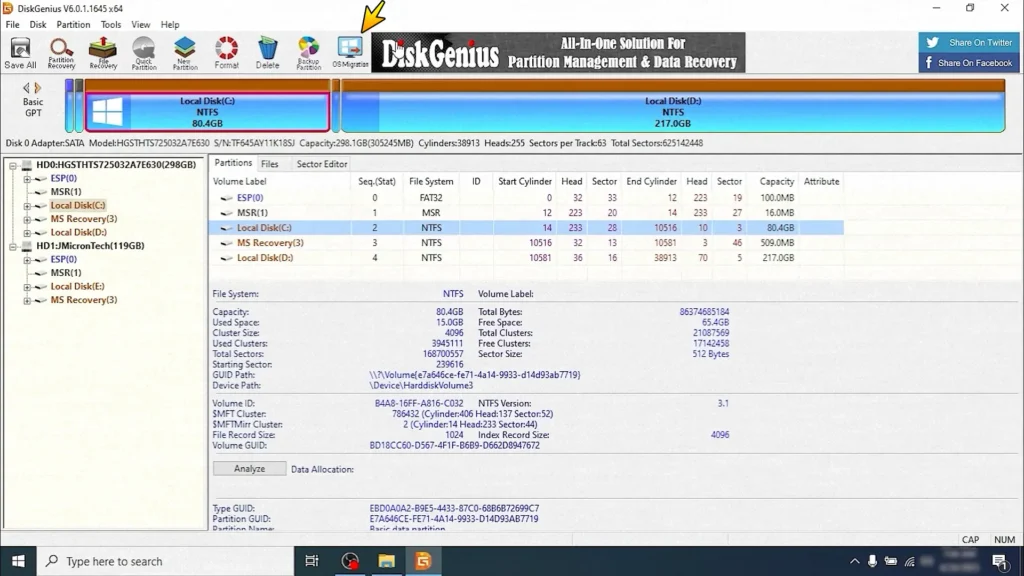Open the View menu
Image resolution: width=1024 pixels, height=576 pixels.
[140, 25]
